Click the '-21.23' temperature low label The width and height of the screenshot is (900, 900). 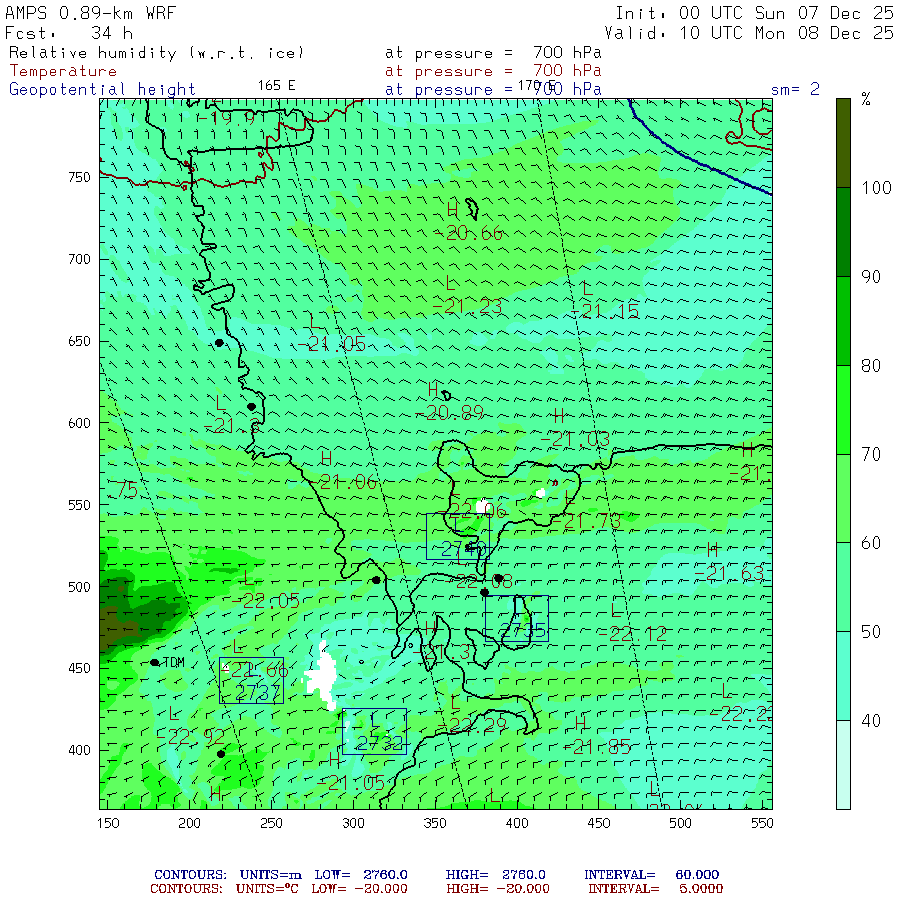[467, 307]
